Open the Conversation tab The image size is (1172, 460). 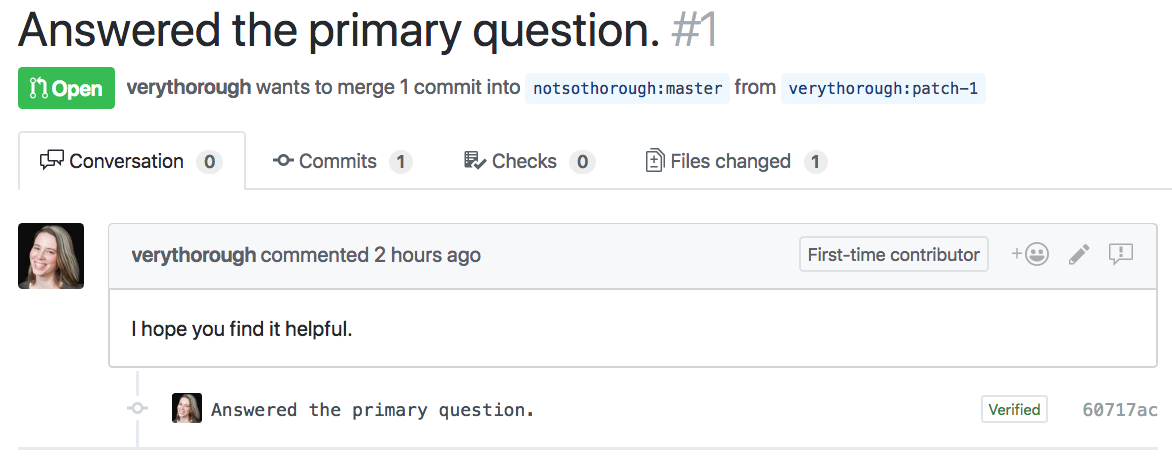point(132,161)
